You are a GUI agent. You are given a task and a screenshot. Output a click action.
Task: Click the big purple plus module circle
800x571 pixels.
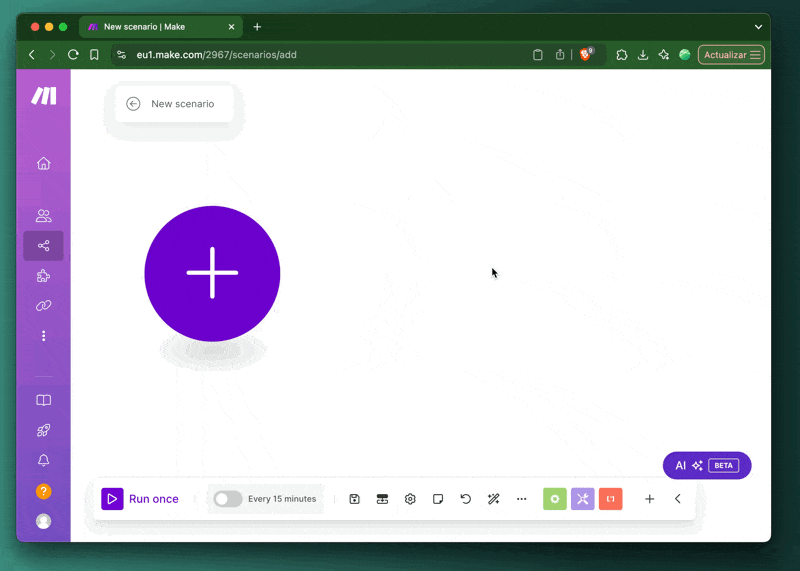212,273
